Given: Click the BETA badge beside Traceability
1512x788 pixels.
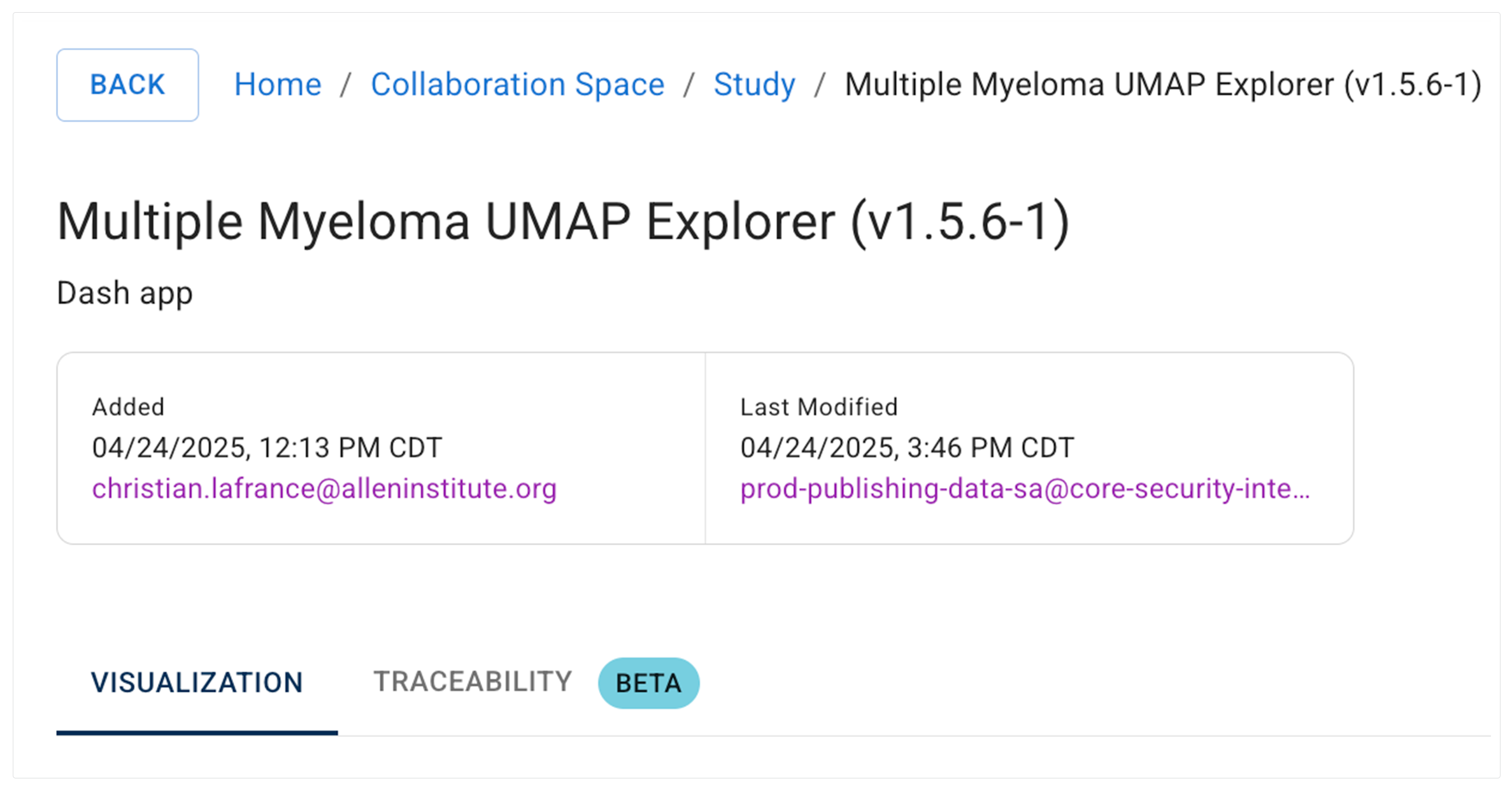Looking at the screenshot, I should coord(648,684).
